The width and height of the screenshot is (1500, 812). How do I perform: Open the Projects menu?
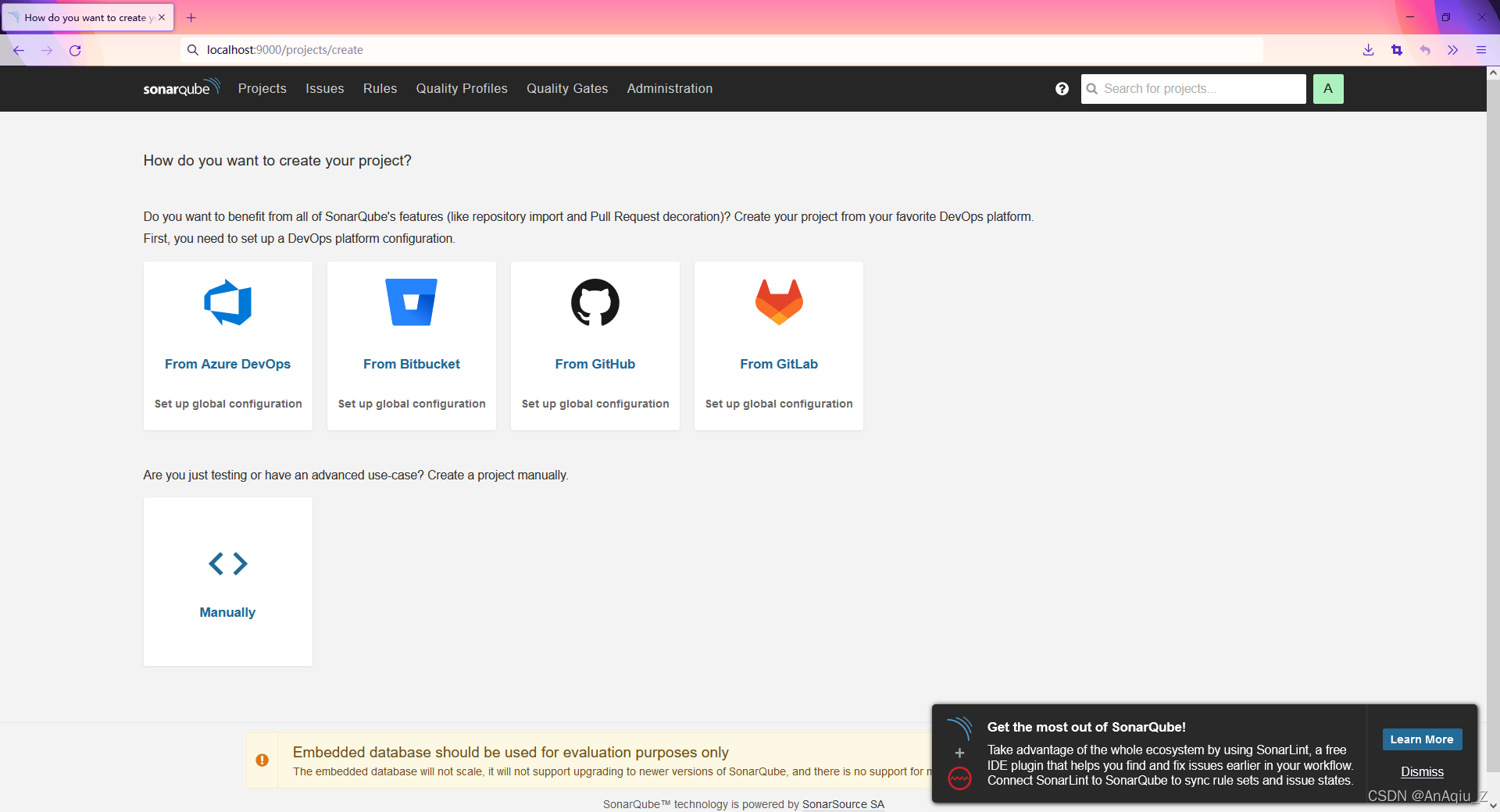pos(262,89)
